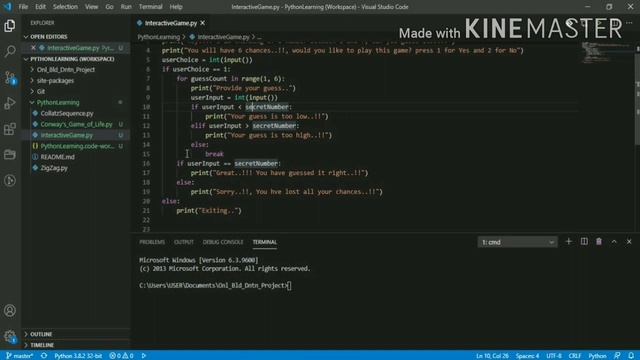
Task: Select Python 3.8.2 32-bit interpreter in status bar
Action: click(x=78, y=356)
